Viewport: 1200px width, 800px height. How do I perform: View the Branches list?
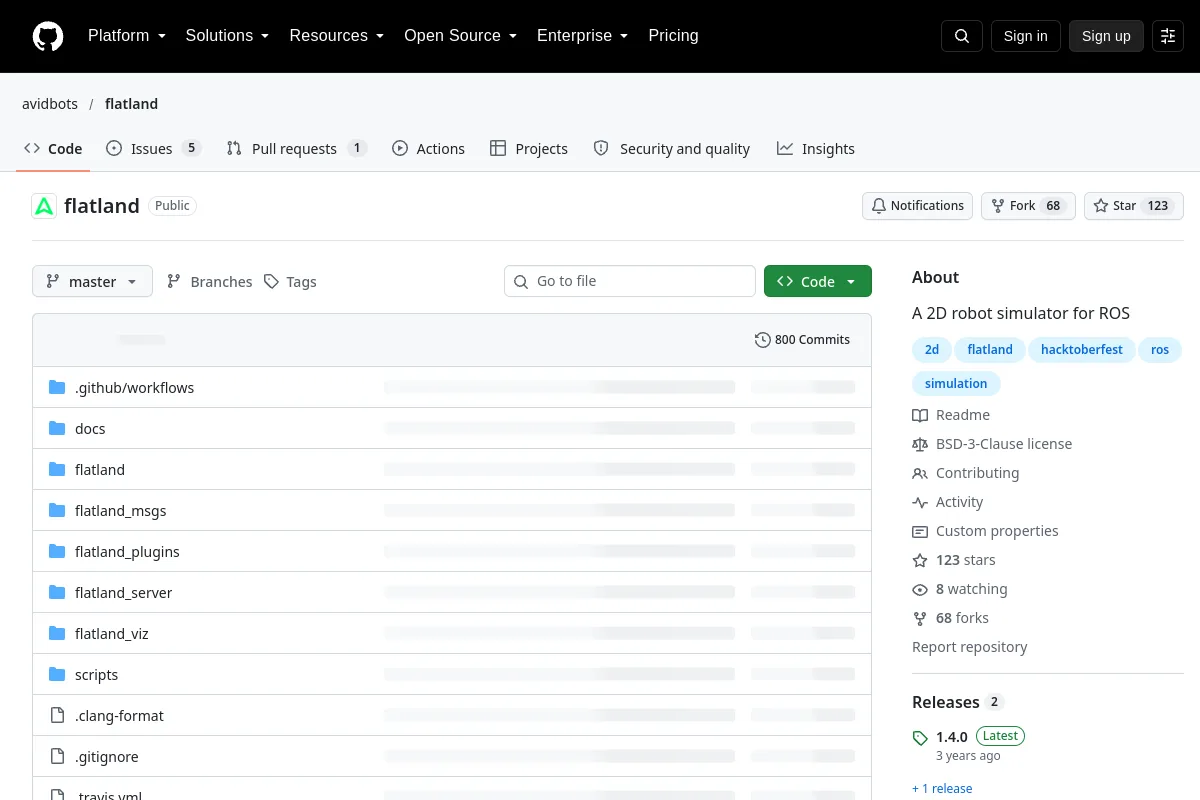pyautogui.click(x=209, y=282)
